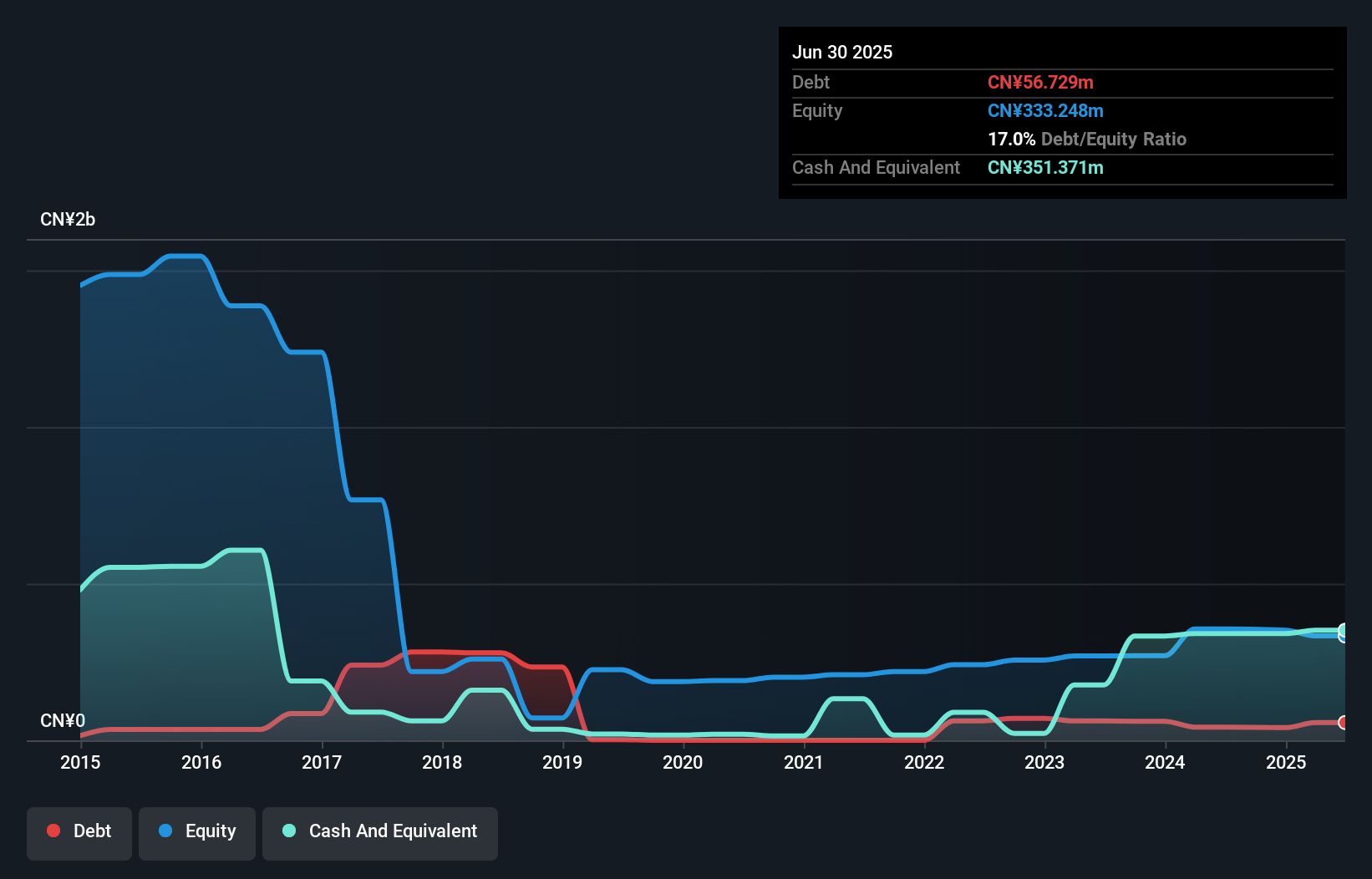Toggle visibility of the Debt series
The width and height of the screenshot is (1372, 879).
[79, 833]
